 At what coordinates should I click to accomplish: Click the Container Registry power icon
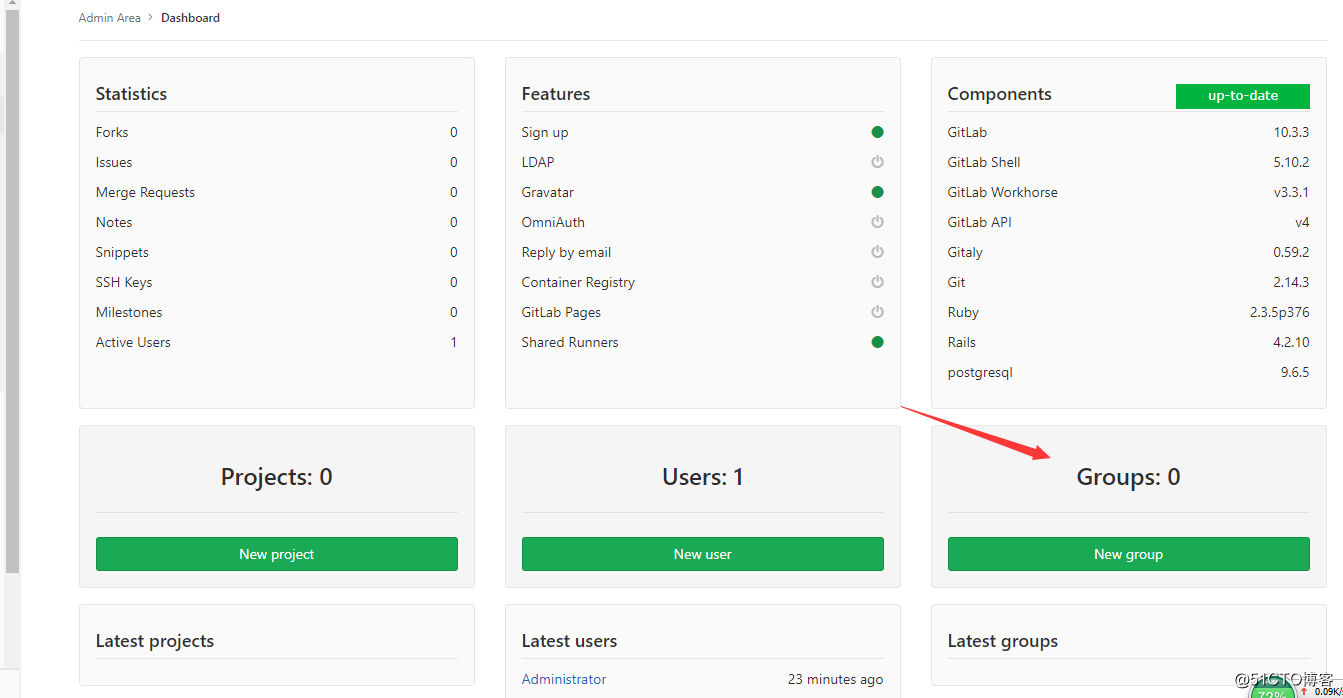877,282
